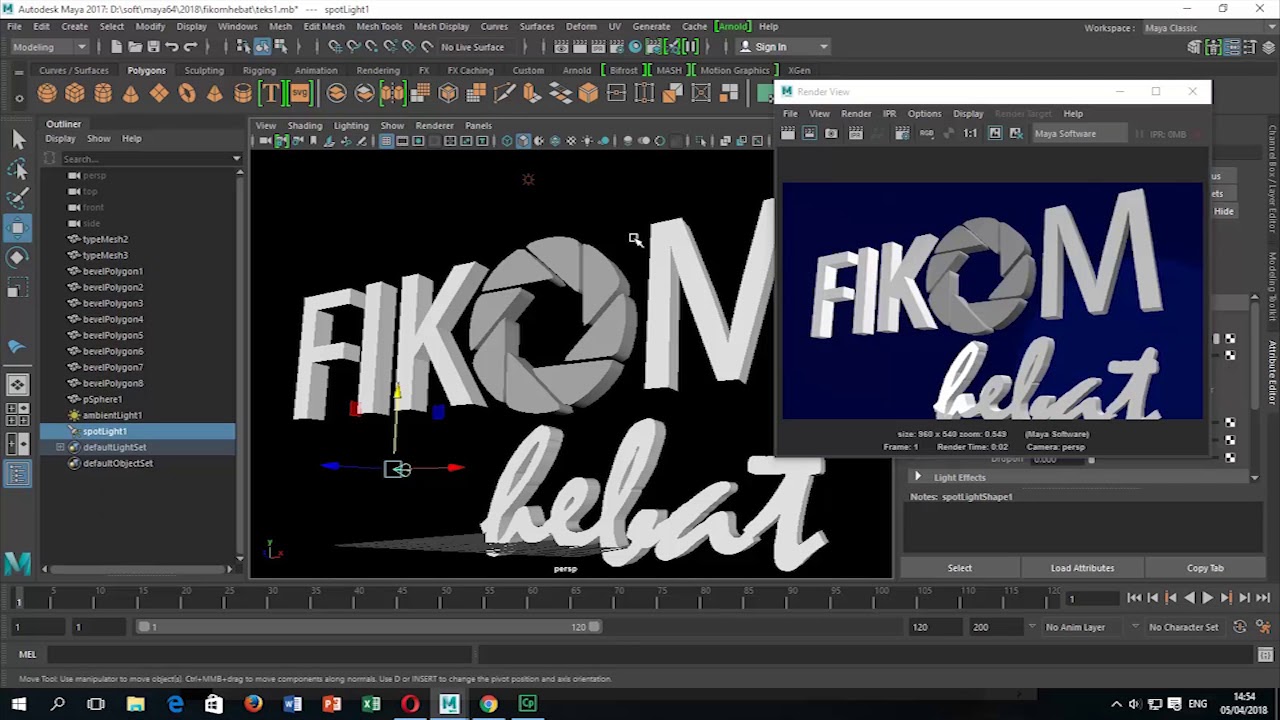Viewport: 1280px width, 720px height.
Task: Click the Outliner search field
Action: click(x=145, y=159)
